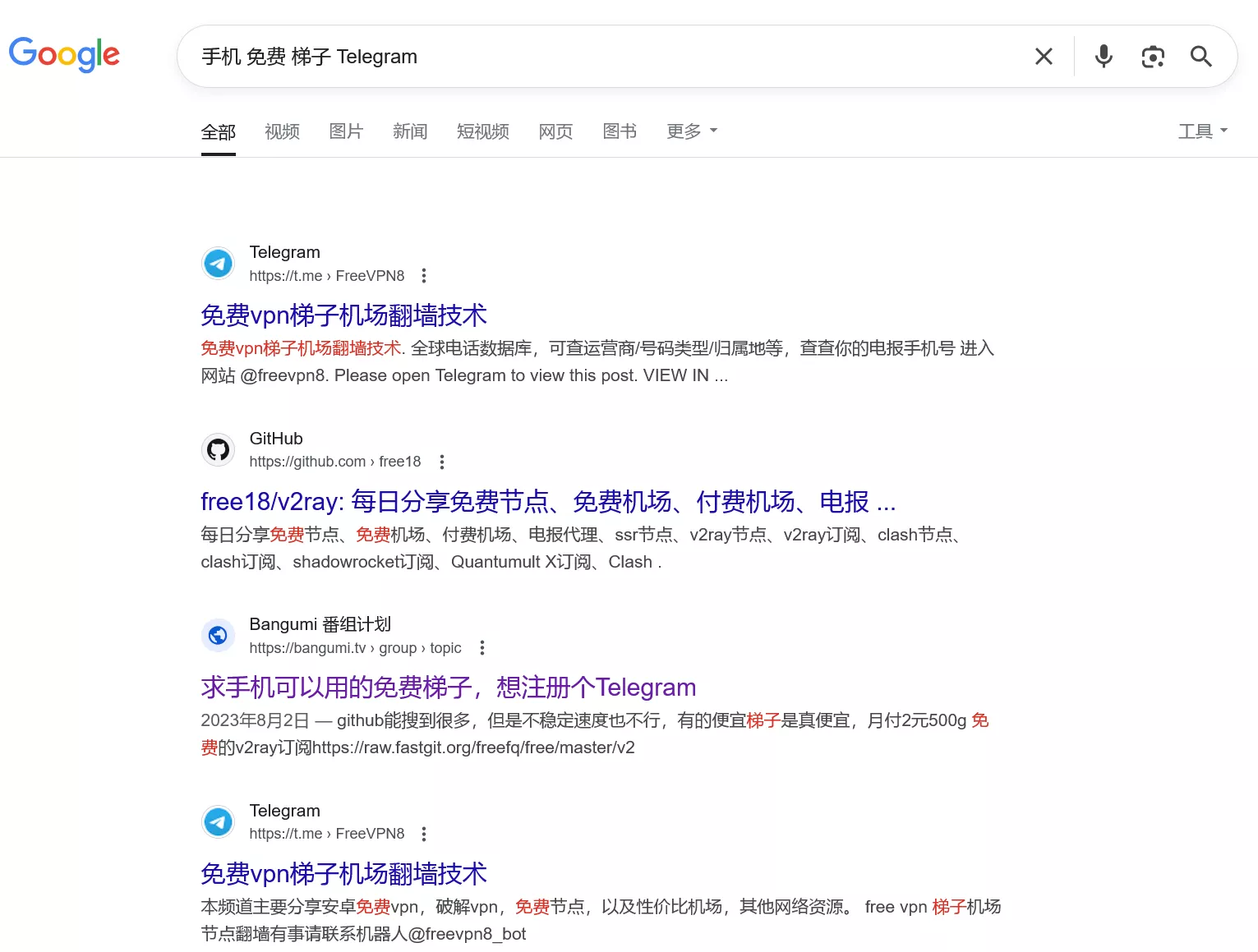Viewport: 1258px width, 952px height.
Task: Open more options for last FreeVPN8 result
Action: tap(424, 834)
